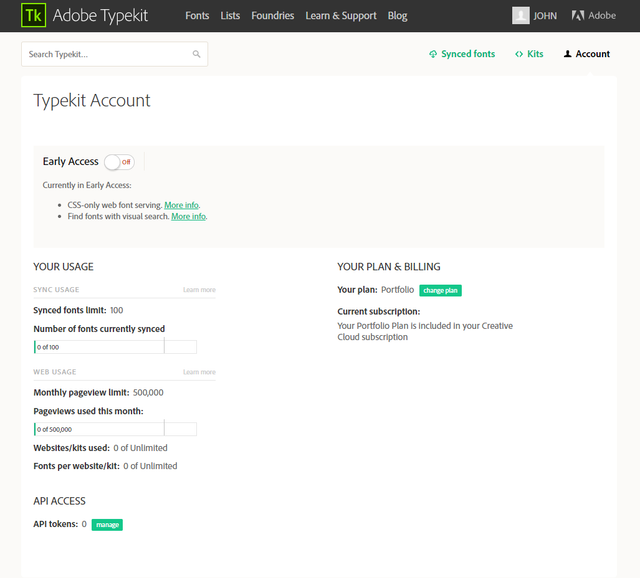Image resolution: width=640 pixels, height=578 pixels.
Task: Click the Typekit Account heading
Action: [x=92, y=100]
